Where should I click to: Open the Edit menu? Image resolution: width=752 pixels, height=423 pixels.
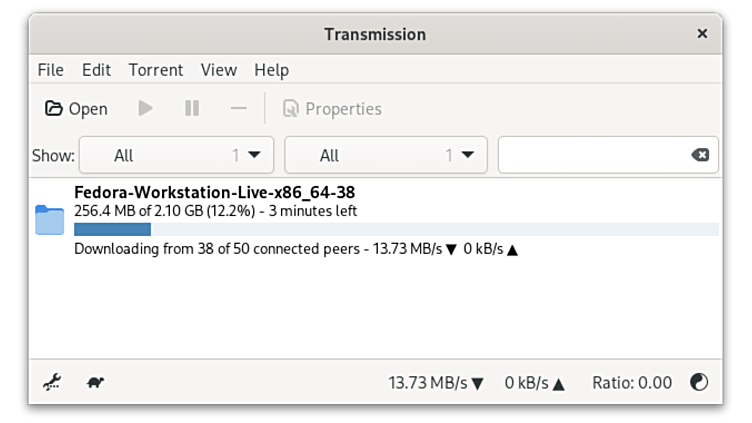click(96, 70)
